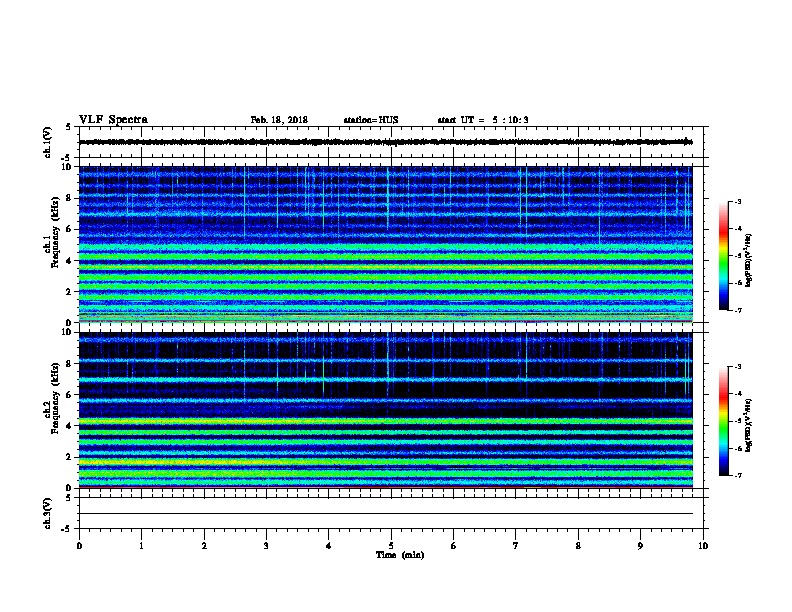Click the ch.1 voltage waveform trace
Screen dimensions: 792x612
coord(385,142)
